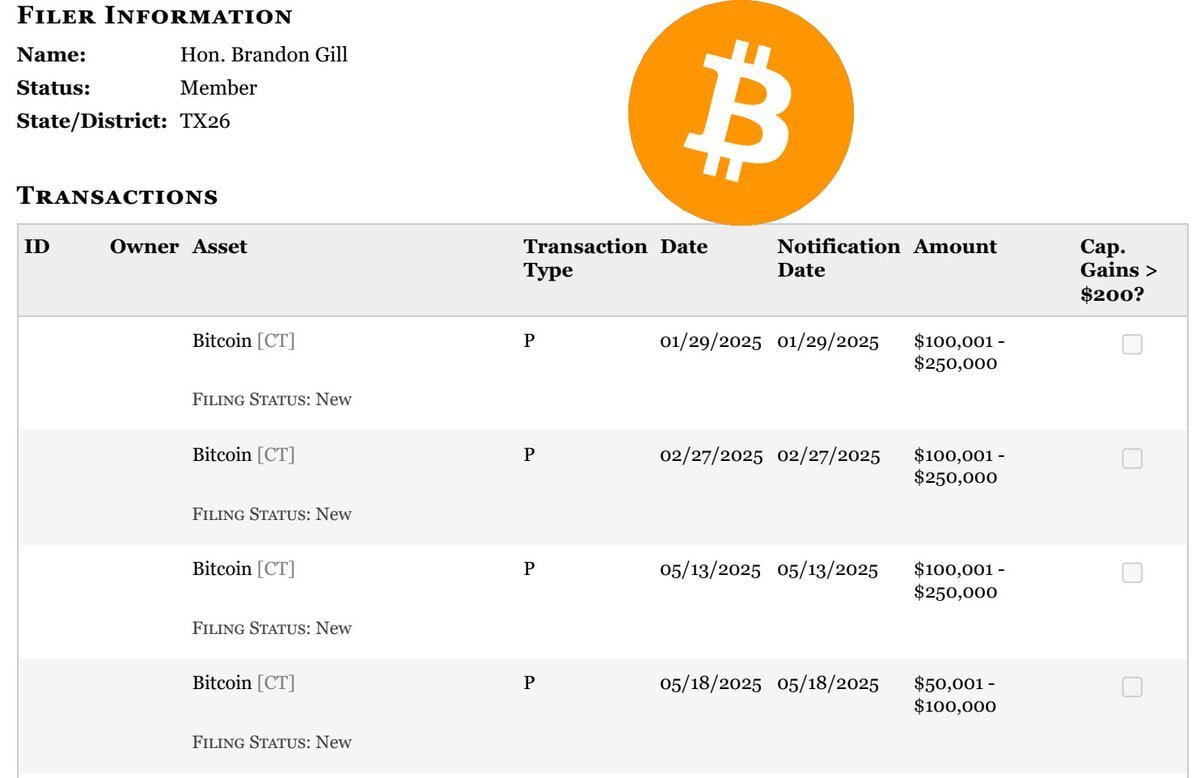This screenshot has height=778, width=1200.
Task: Toggle Cap. Gains checkbox for 05/18/2025 row
Action: [1132, 687]
